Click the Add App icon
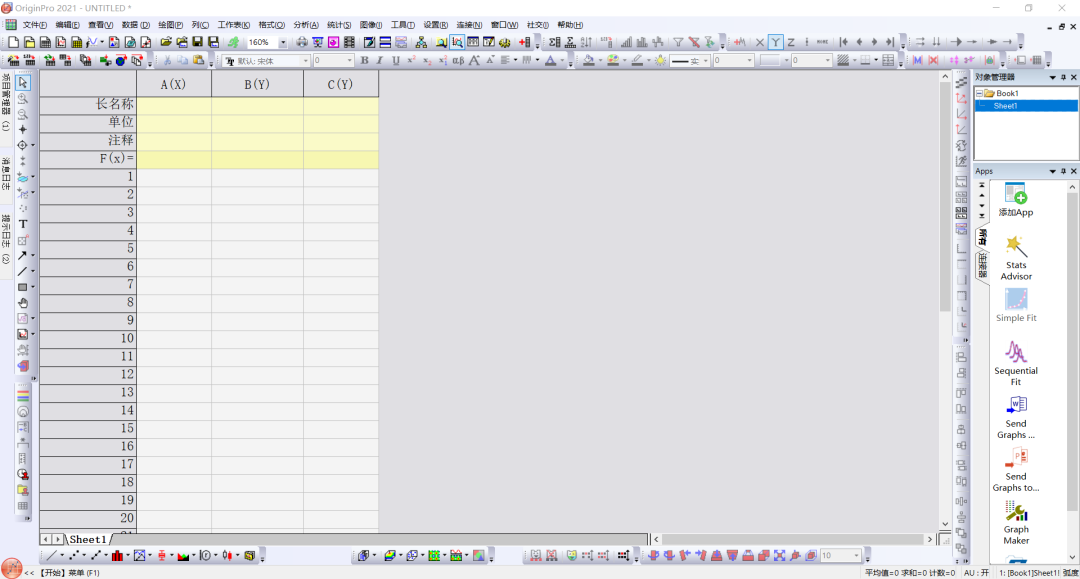Viewport: 1080px width, 579px height. coord(1016,200)
